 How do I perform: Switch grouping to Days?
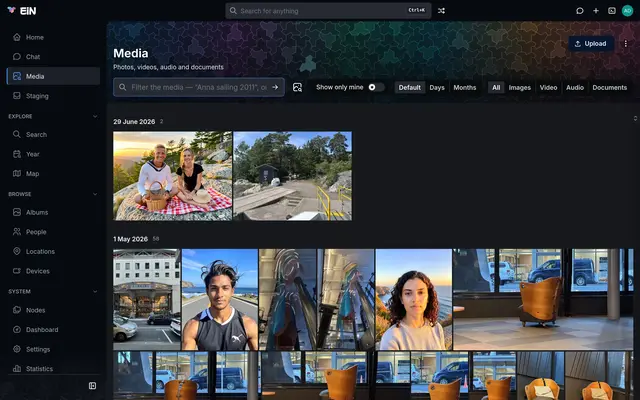437,87
